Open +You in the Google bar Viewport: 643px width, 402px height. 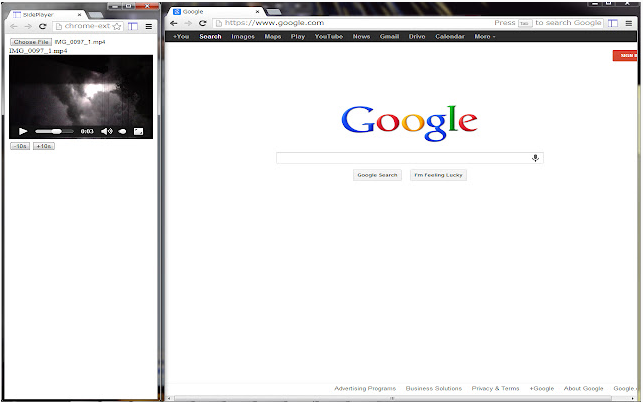pos(181,37)
